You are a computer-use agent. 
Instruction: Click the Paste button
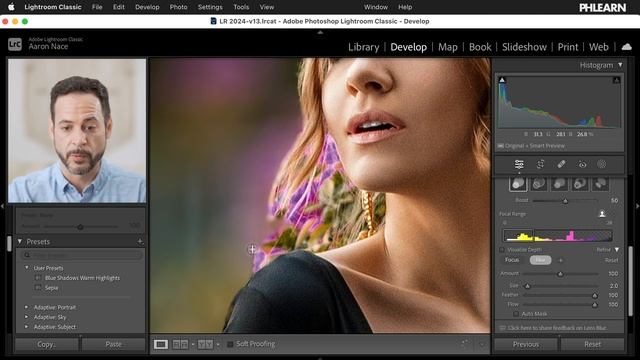(x=113, y=344)
